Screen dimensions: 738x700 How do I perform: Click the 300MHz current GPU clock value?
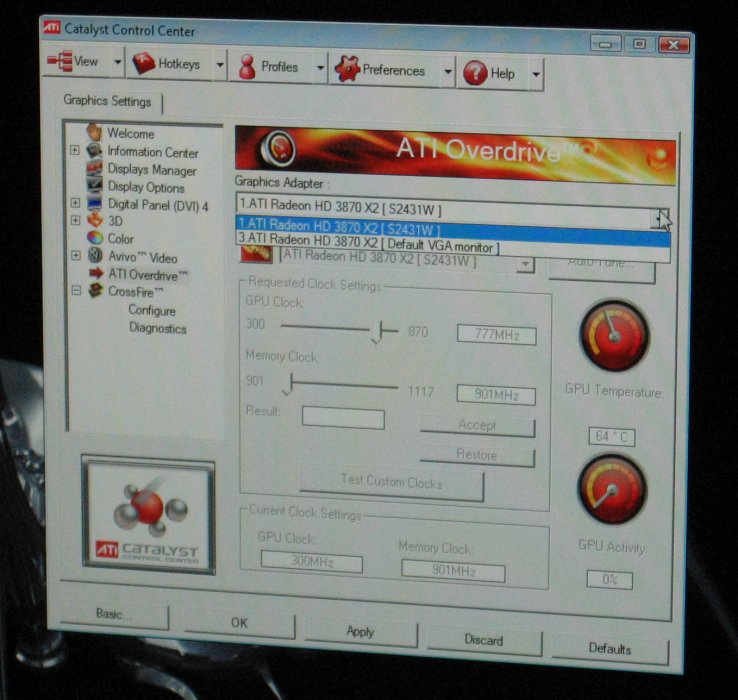pos(312,561)
